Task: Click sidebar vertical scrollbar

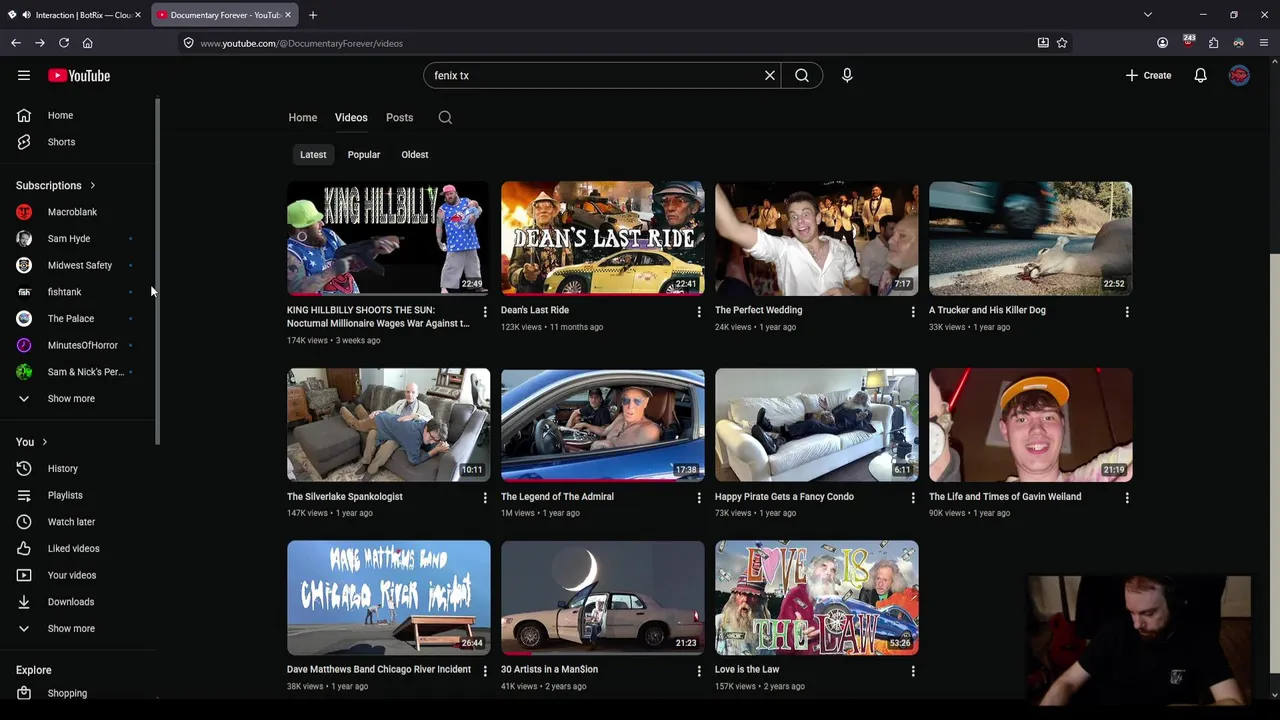Action: 157,272
